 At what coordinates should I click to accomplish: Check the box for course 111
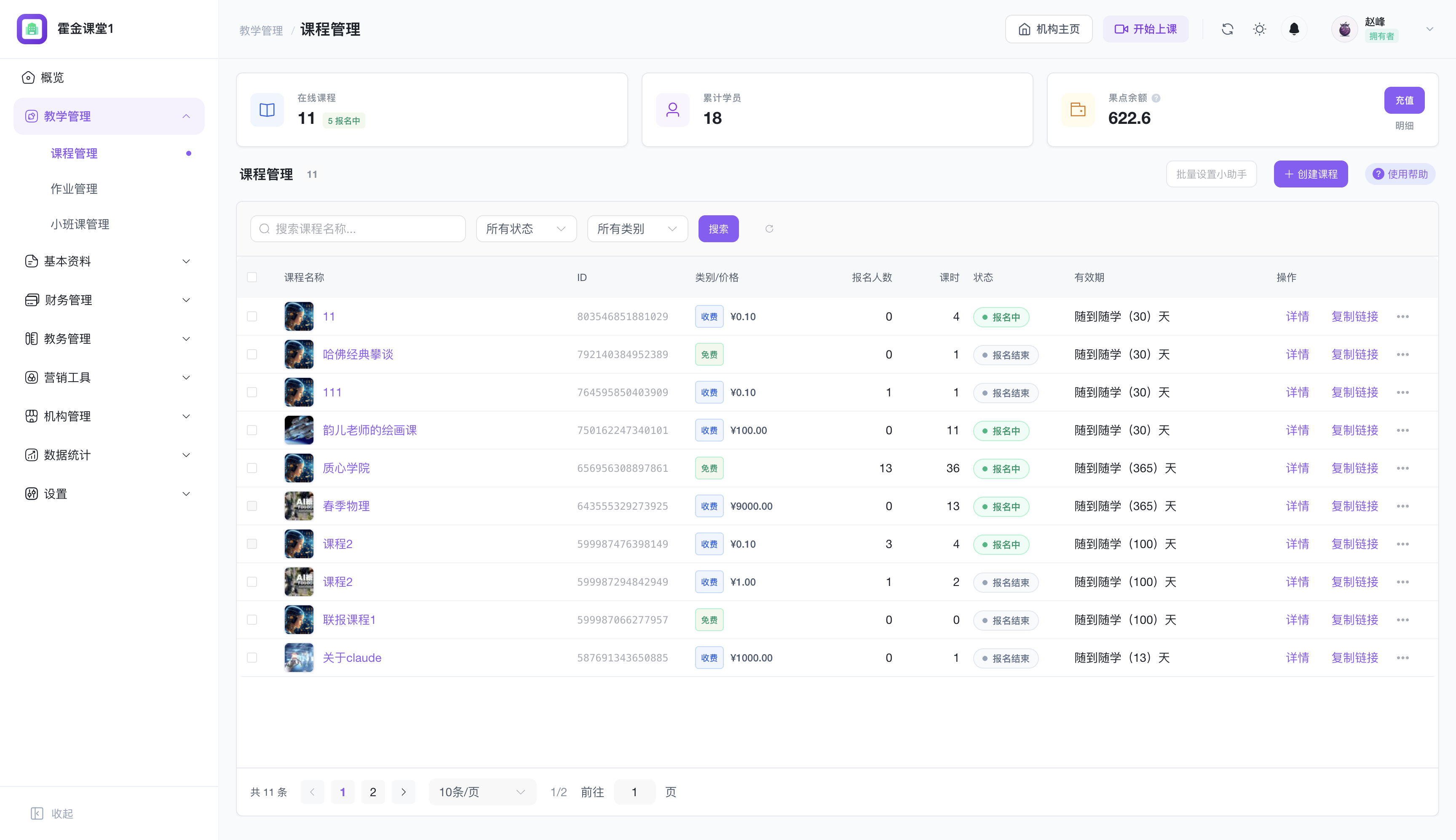[252, 393]
